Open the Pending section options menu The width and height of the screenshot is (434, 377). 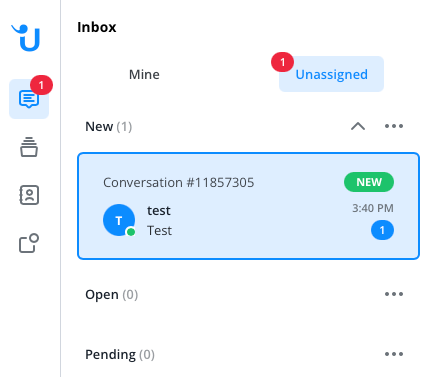(x=394, y=354)
